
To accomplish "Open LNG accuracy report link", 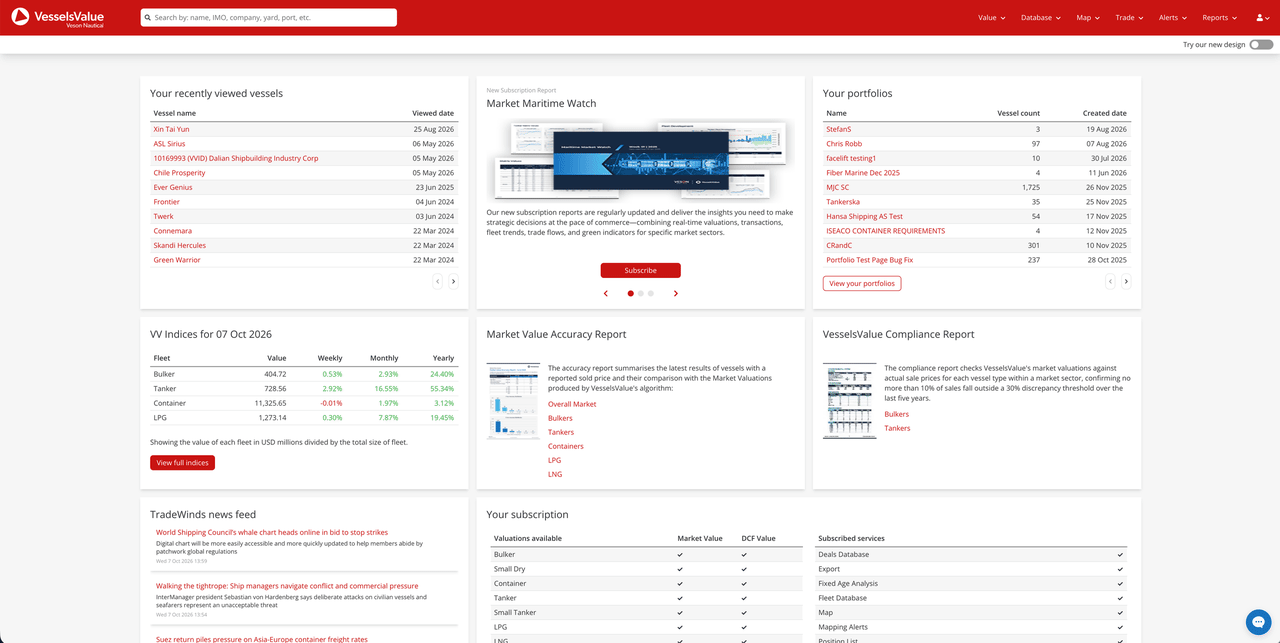I will [555, 474].
